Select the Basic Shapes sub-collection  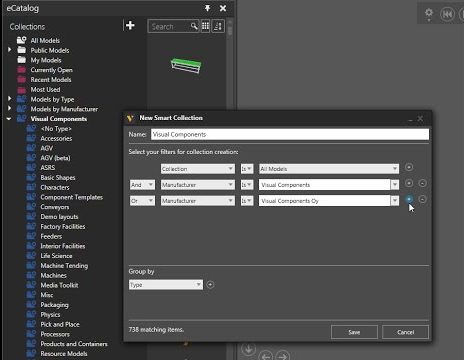click(x=58, y=178)
